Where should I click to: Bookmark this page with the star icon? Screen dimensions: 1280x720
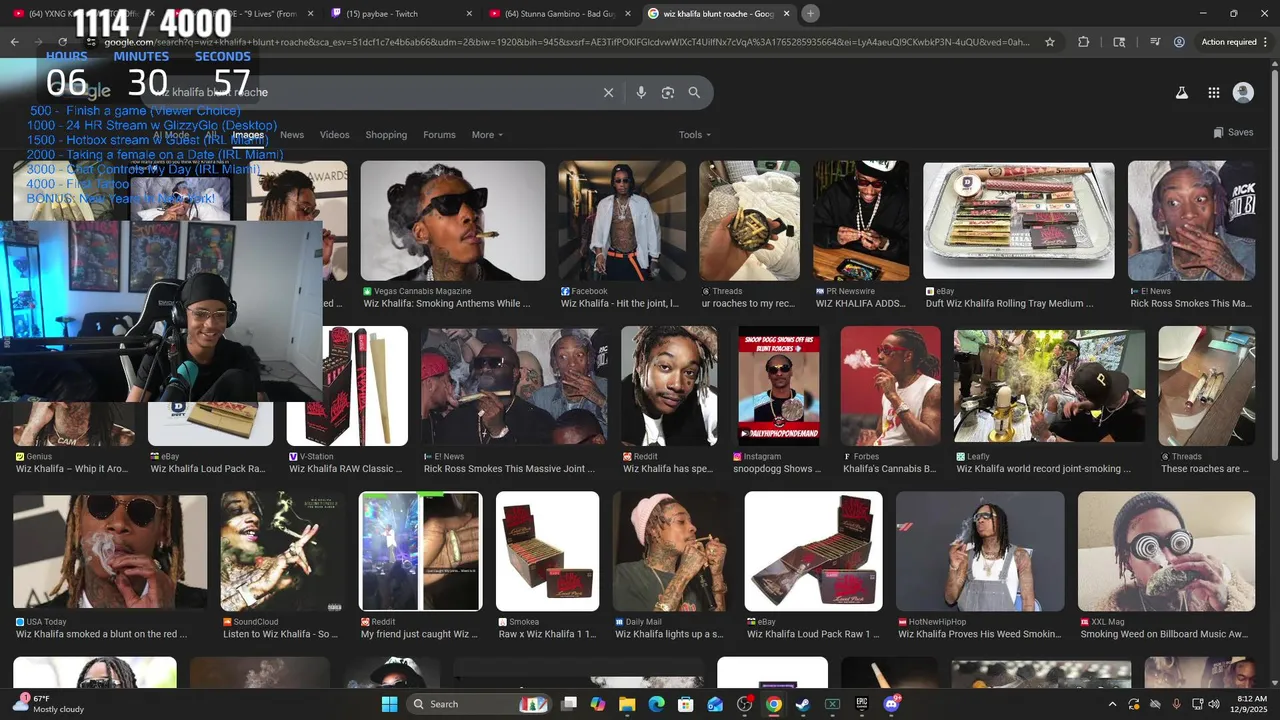(x=1050, y=42)
